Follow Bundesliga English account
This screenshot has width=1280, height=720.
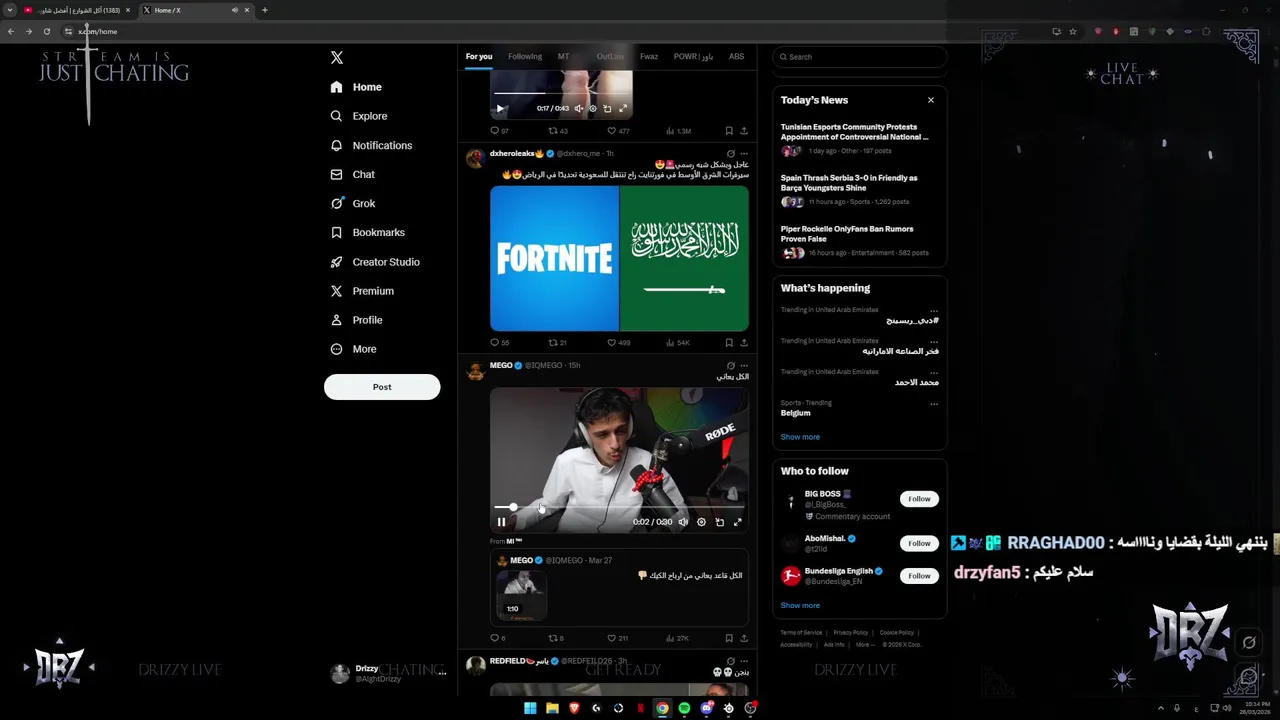pyautogui.click(x=919, y=576)
